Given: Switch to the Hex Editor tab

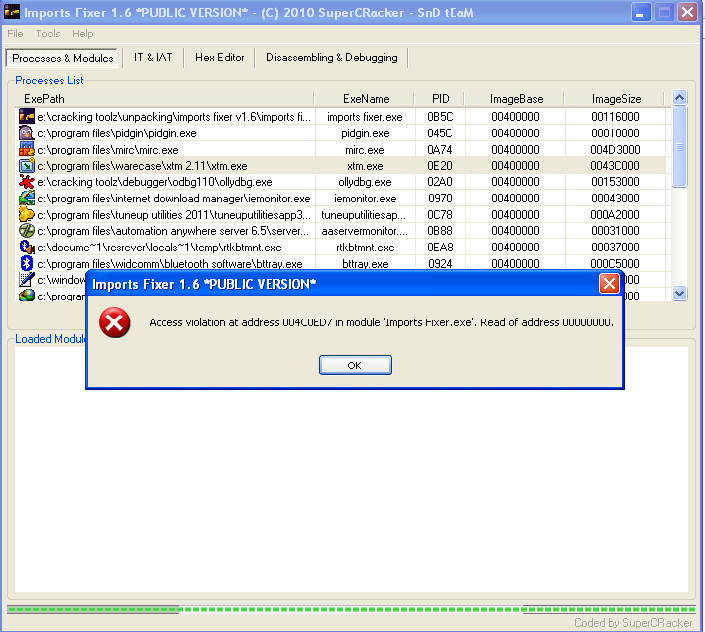Looking at the screenshot, I should [219, 58].
